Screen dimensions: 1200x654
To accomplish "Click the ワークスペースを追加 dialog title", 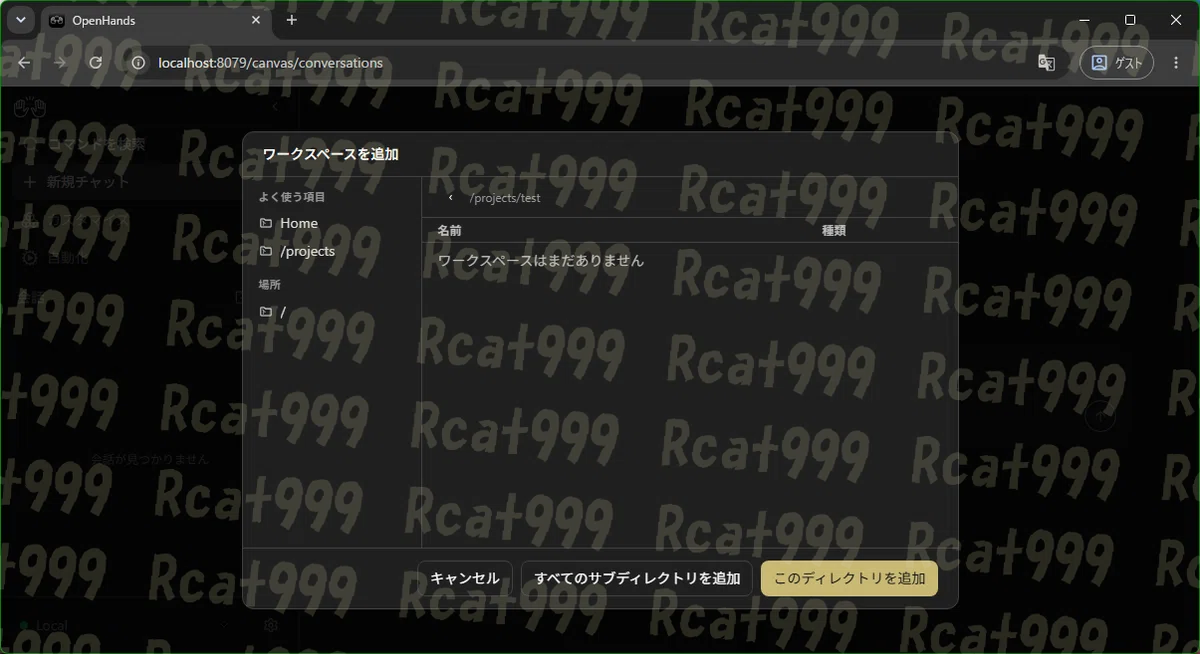I will [331, 154].
